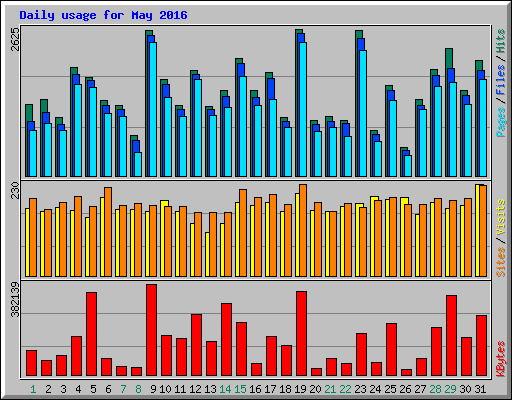
Task: Select green day label 29
Action: (x=450, y=389)
